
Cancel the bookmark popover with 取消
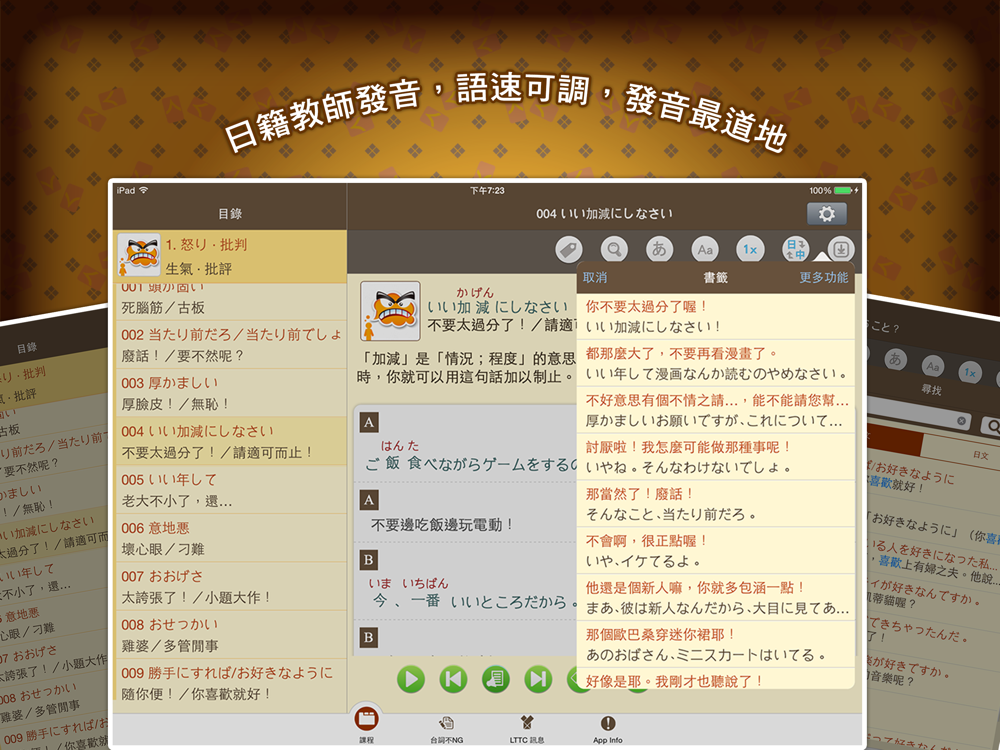[x=595, y=277]
